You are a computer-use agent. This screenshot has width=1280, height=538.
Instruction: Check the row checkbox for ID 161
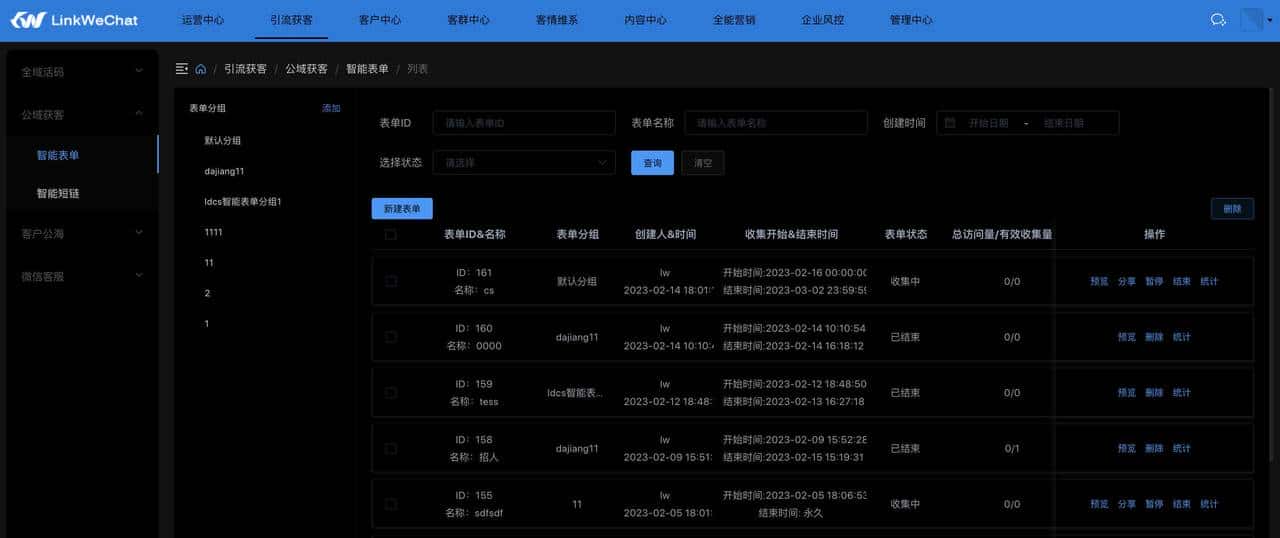click(x=391, y=282)
